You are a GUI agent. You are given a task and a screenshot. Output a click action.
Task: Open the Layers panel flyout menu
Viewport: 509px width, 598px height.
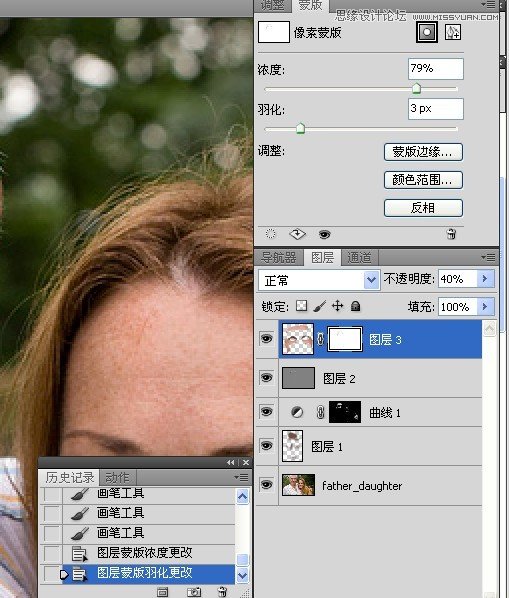coord(488,257)
